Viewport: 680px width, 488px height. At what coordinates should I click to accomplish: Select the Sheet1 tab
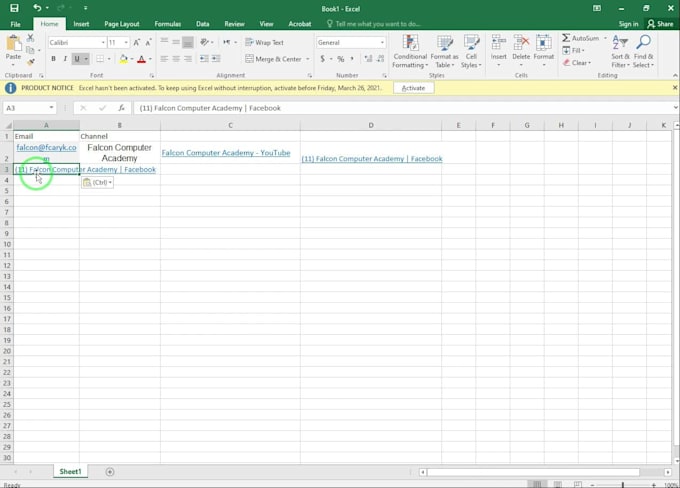[x=70, y=472]
